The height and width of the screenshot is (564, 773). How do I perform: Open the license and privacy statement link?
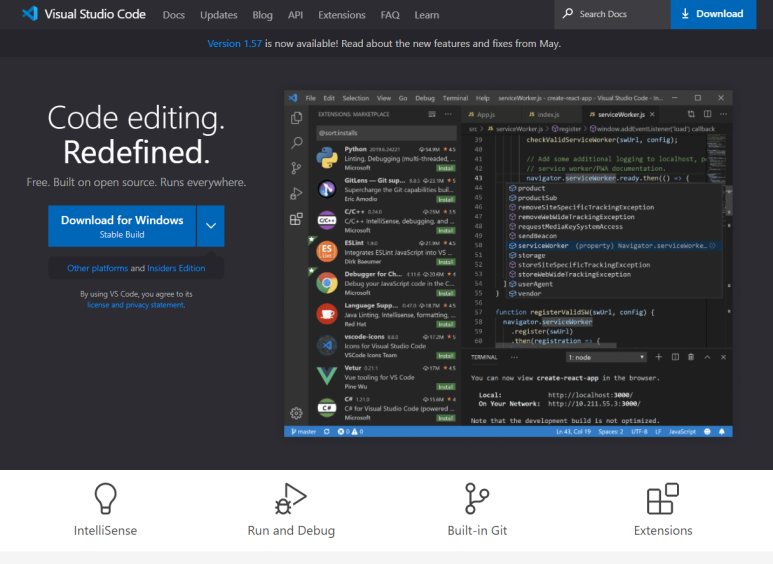tap(136, 305)
